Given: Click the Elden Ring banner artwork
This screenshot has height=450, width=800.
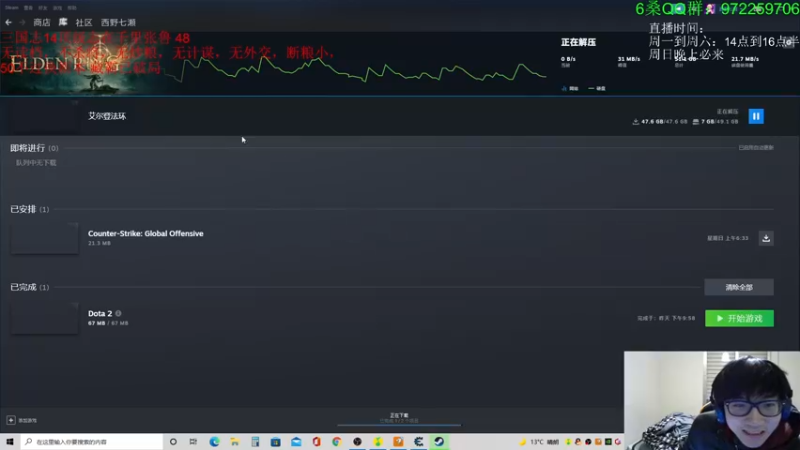Looking at the screenshot, I should pos(82,64).
